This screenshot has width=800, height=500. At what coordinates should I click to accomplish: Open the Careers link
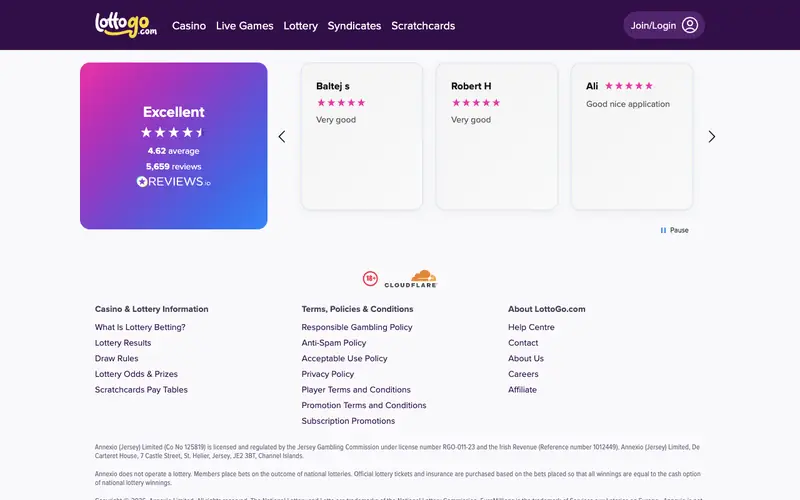(523, 374)
